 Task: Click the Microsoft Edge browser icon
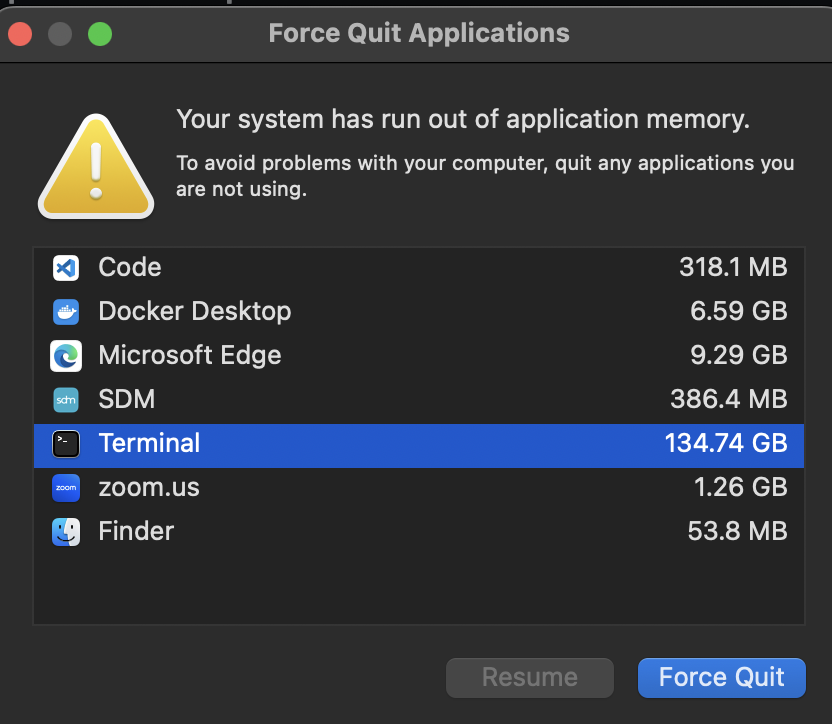tap(66, 356)
